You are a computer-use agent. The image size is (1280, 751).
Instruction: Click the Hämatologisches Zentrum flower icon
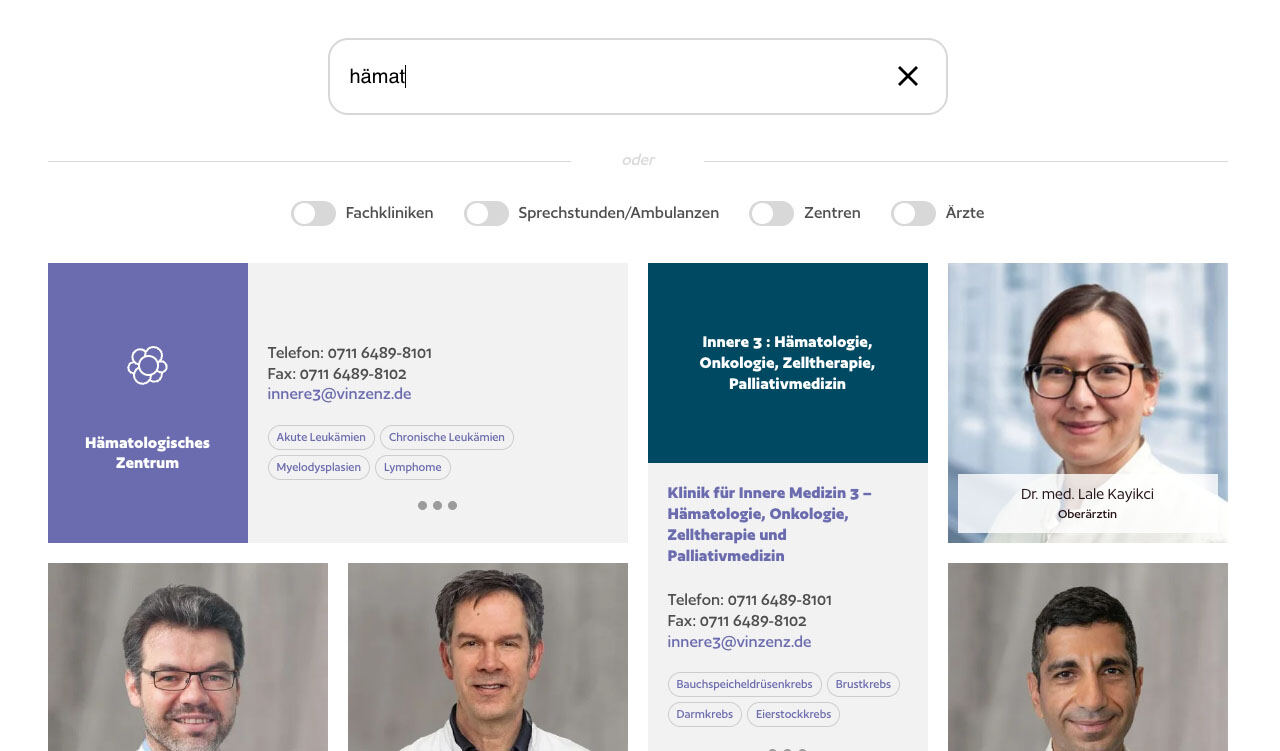click(x=148, y=365)
